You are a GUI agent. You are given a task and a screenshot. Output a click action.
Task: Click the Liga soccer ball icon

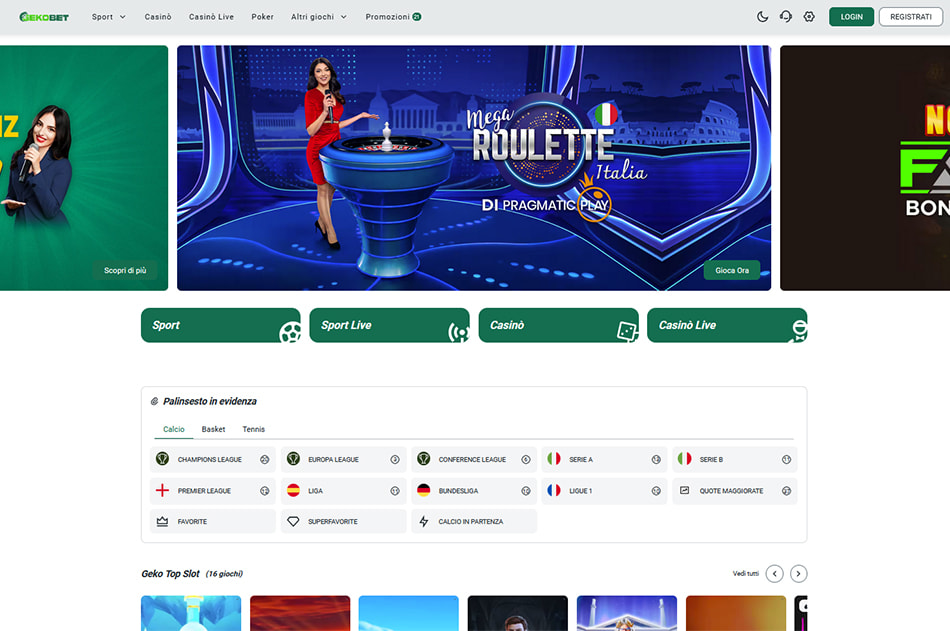(395, 491)
